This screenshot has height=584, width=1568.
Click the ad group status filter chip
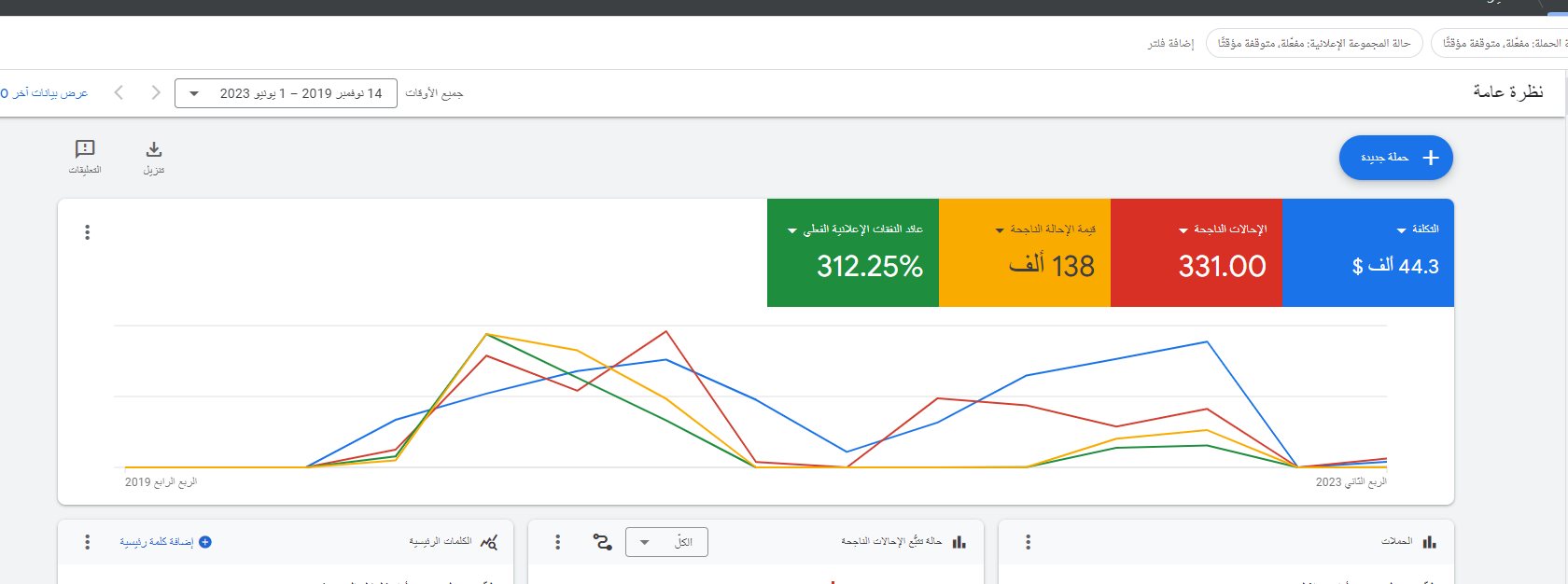pyautogui.click(x=1314, y=43)
